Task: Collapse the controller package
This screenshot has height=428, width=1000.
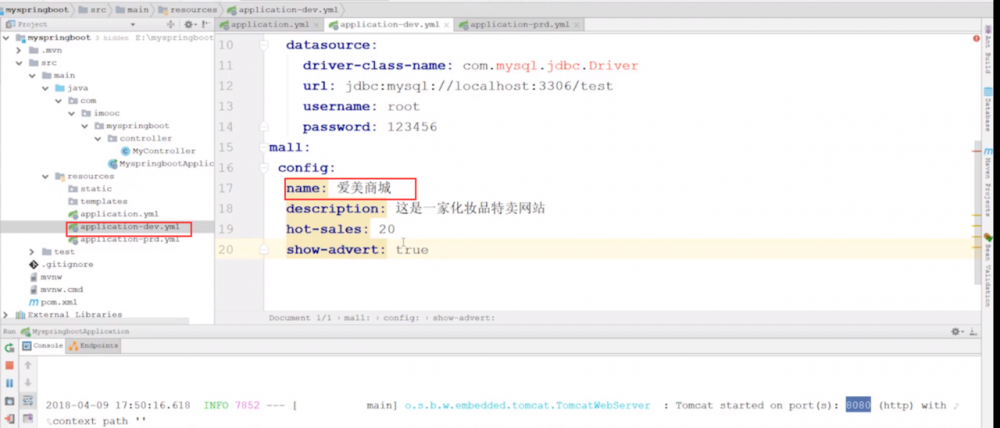Action: click(98, 138)
